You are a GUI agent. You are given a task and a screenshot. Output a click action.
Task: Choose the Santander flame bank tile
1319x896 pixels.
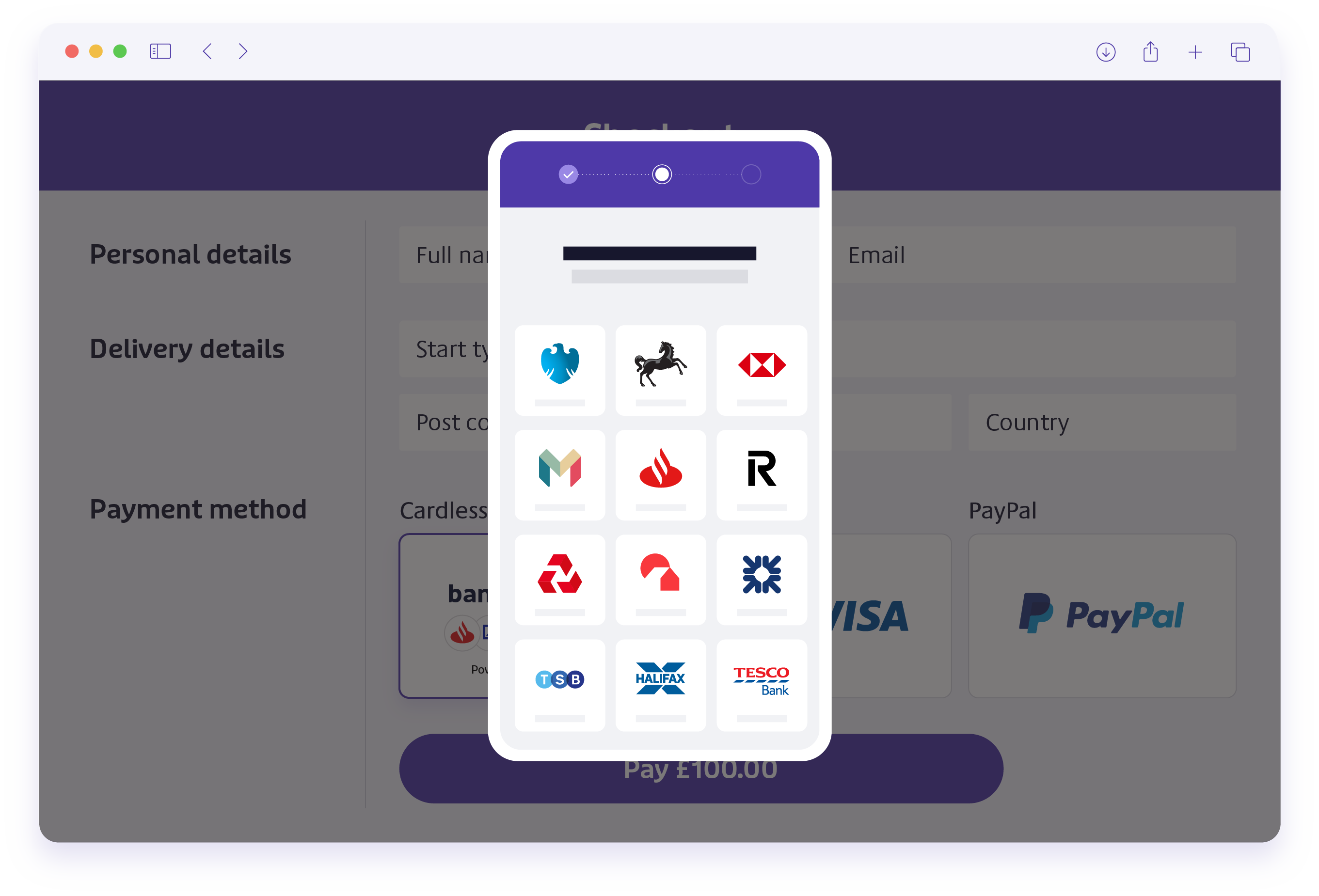(661, 475)
